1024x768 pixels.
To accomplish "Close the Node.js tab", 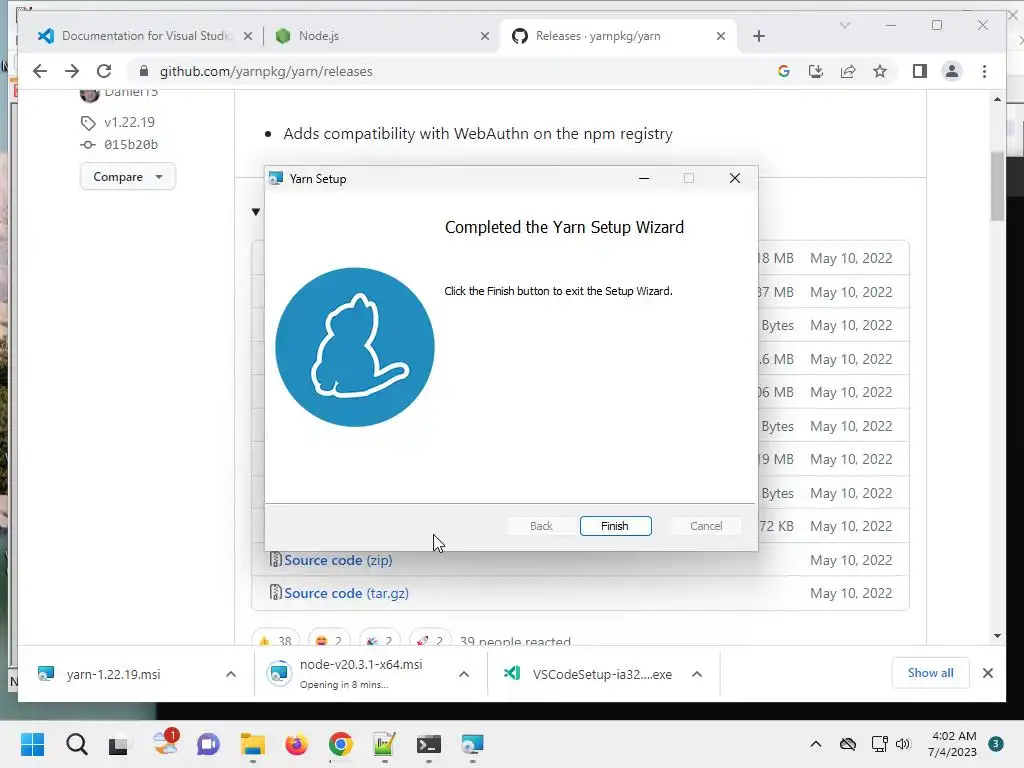I will [485, 36].
